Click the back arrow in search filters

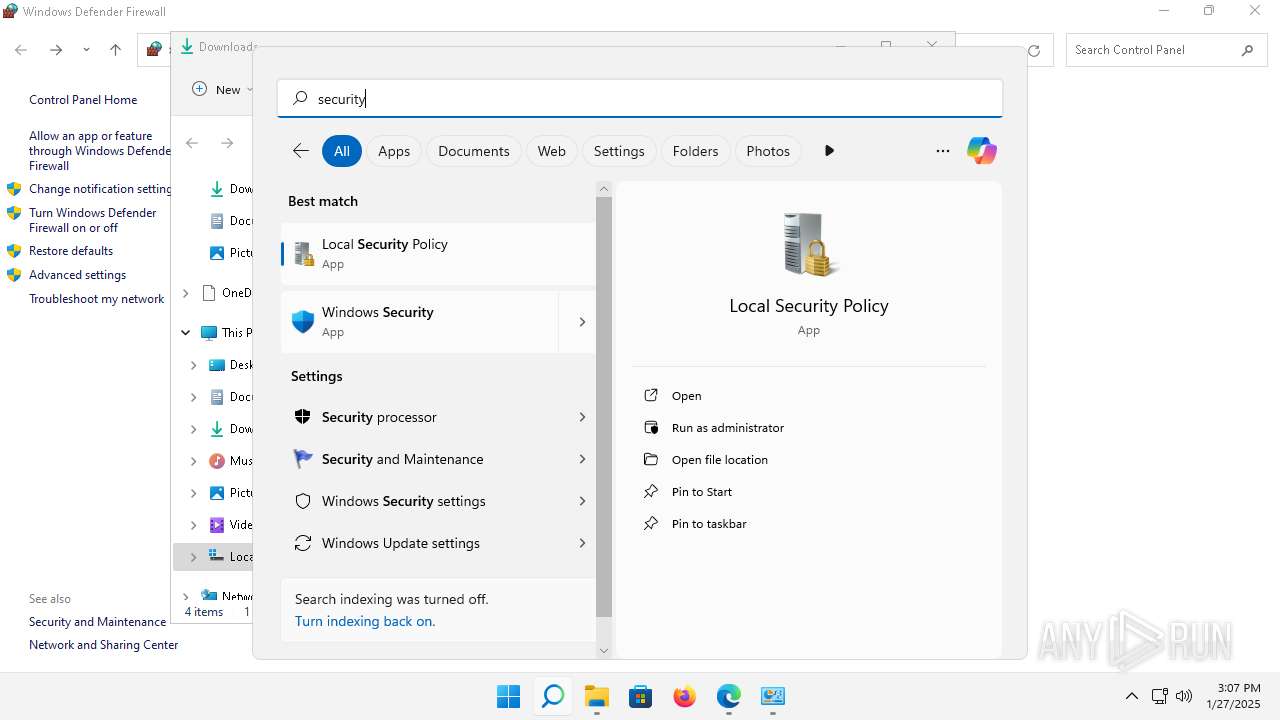click(x=300, y=151)
